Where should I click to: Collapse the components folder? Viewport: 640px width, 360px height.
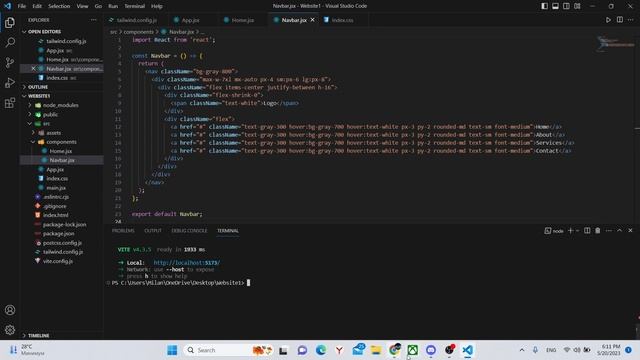(x=61, y=142)
